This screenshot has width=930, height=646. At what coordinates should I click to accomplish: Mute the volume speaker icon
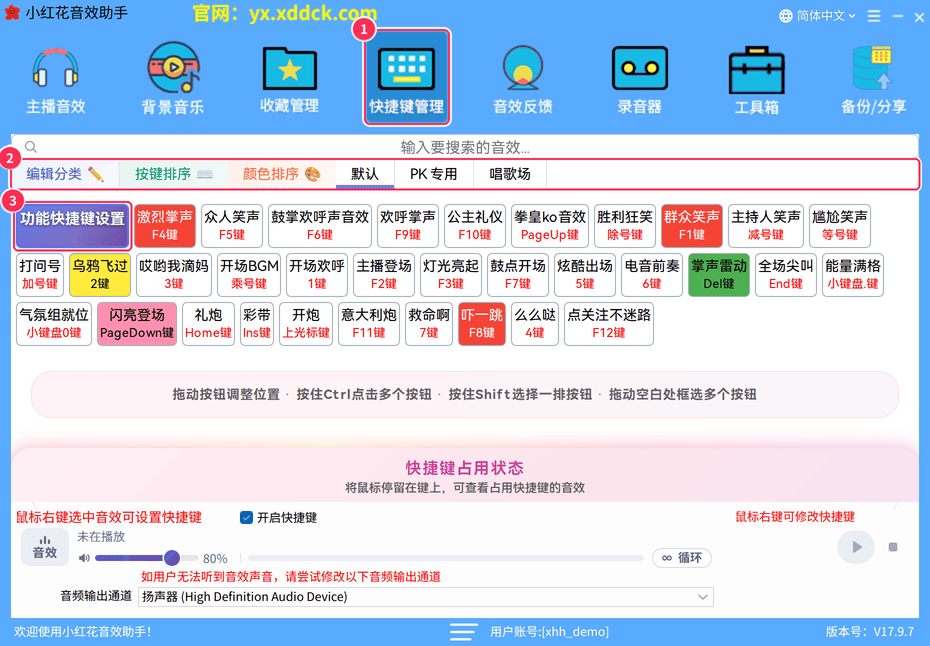point(84,558)
